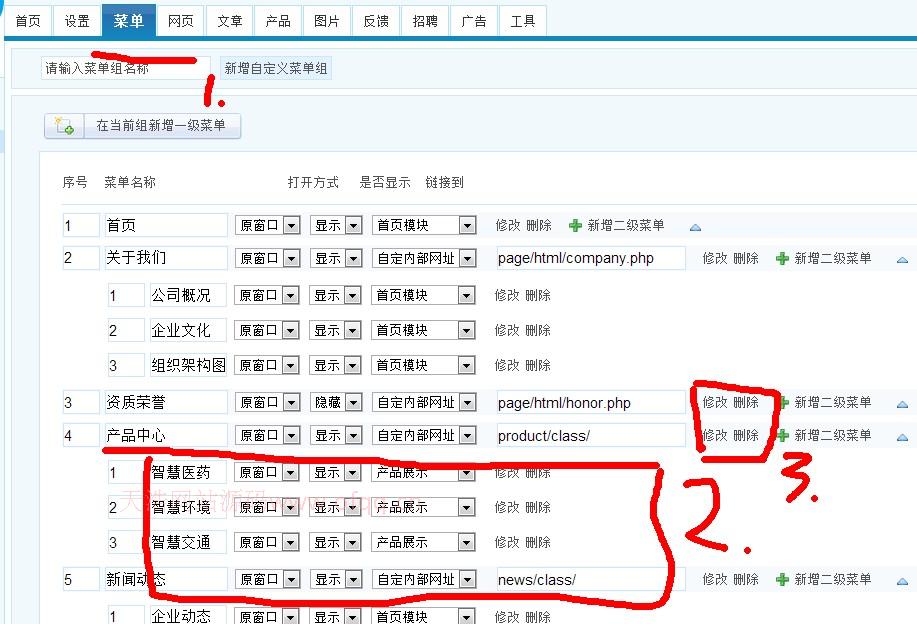Open the 图片 tab
Image resolution: width=917 pixels, height=624 pixels.
click(327, 21)
